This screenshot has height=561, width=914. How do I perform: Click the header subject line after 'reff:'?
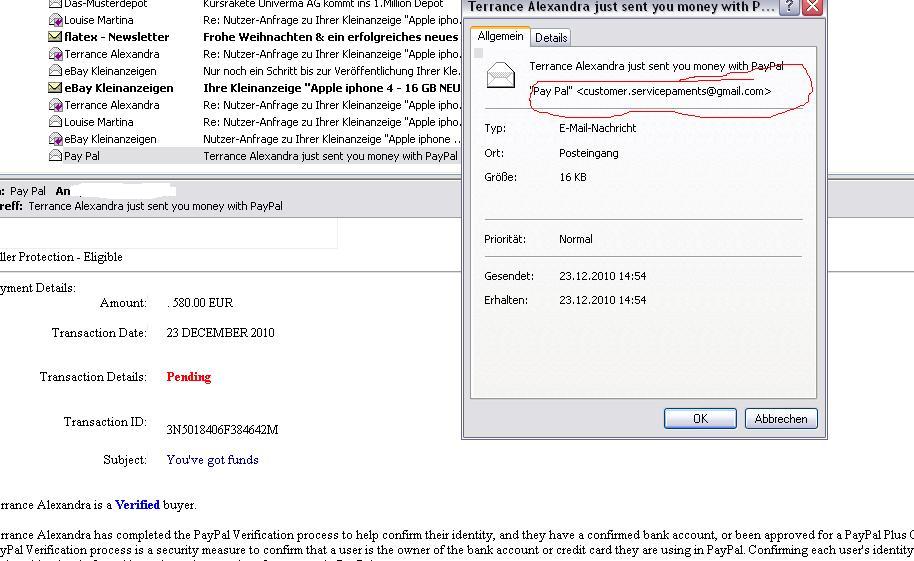pos(156,206)
